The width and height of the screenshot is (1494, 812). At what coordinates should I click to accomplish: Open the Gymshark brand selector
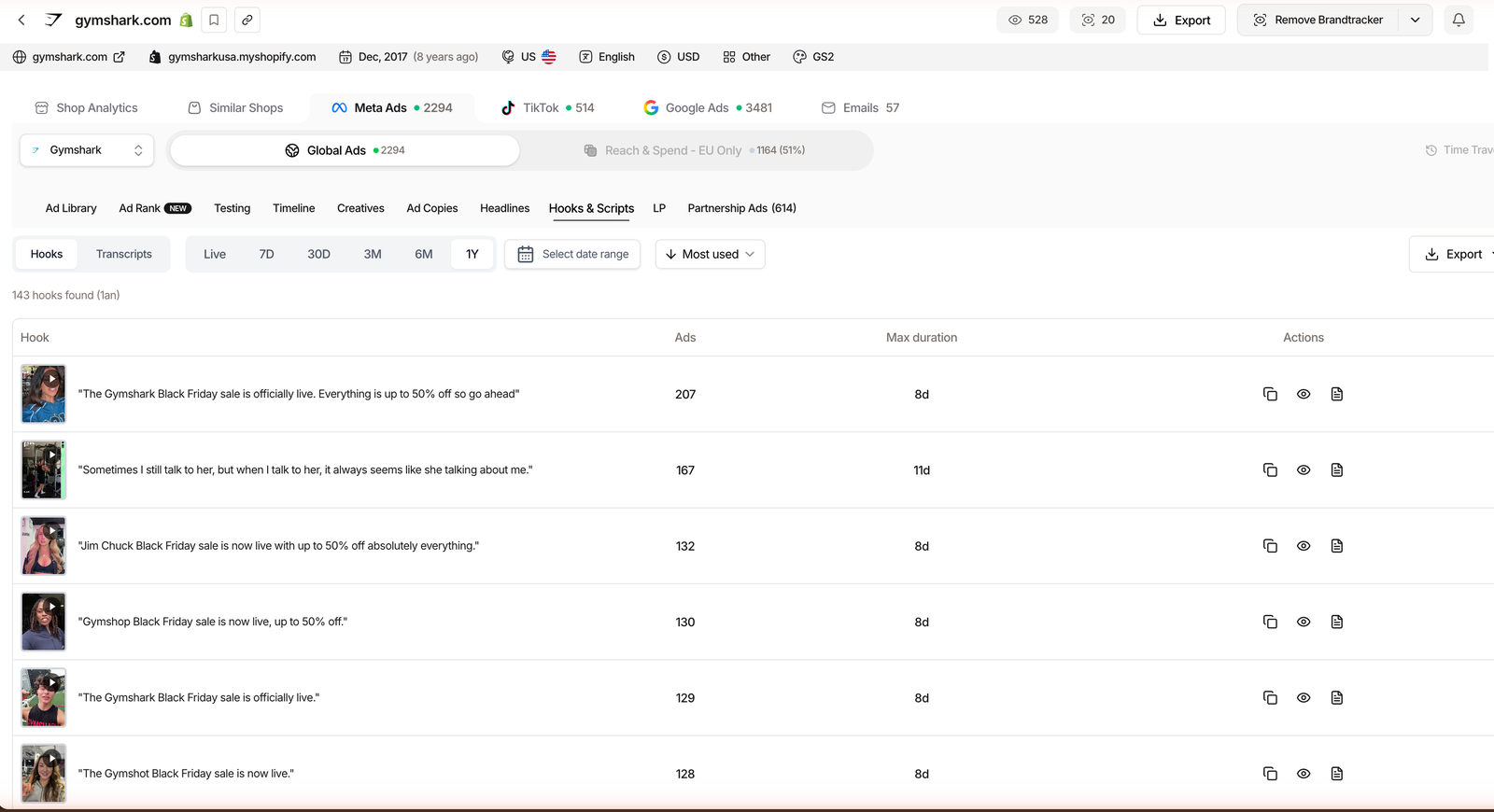[87, 150]
